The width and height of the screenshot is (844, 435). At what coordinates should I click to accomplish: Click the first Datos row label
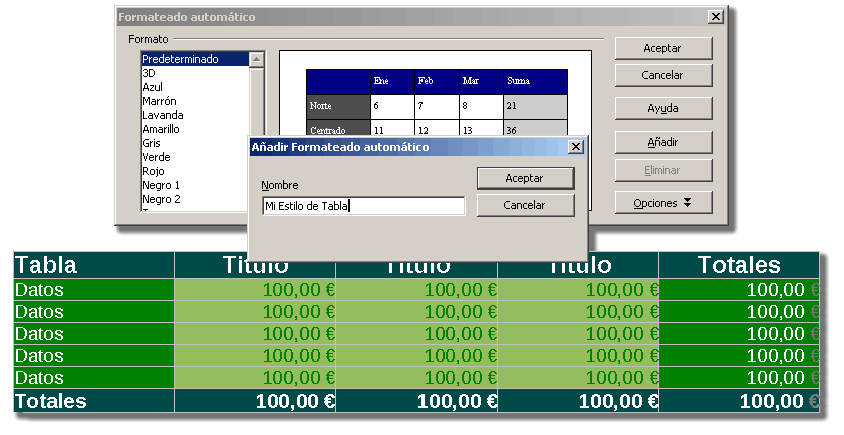pyautogui.click(x=94, y=290)
